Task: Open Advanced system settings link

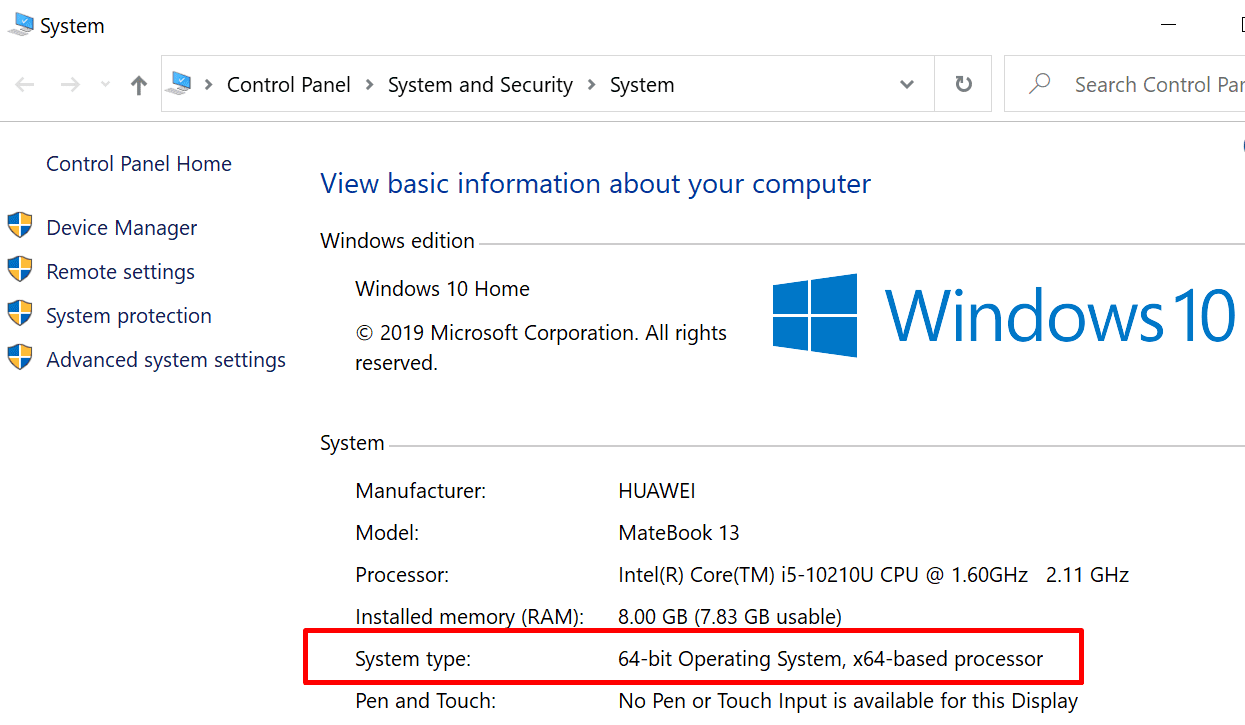Action: coord(166,360)
